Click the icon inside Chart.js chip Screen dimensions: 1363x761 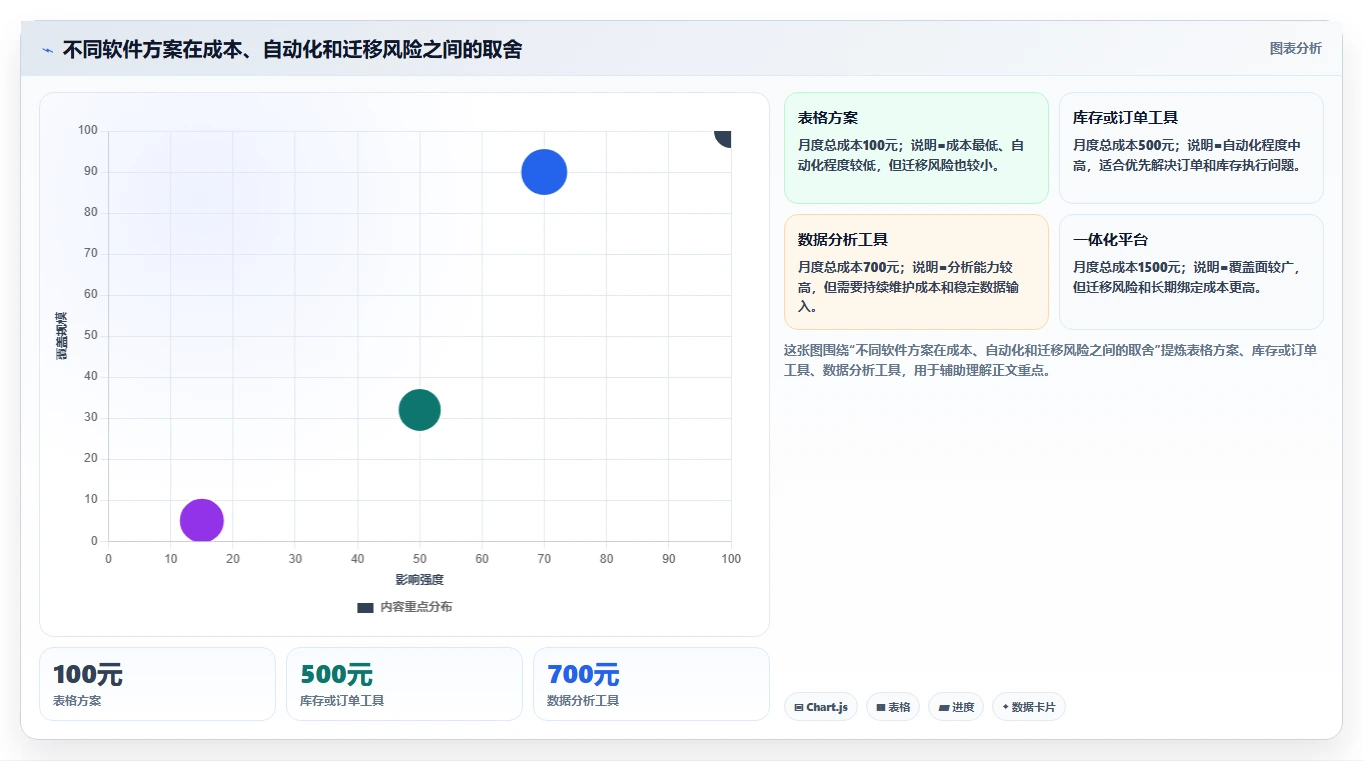pos(799,708)
